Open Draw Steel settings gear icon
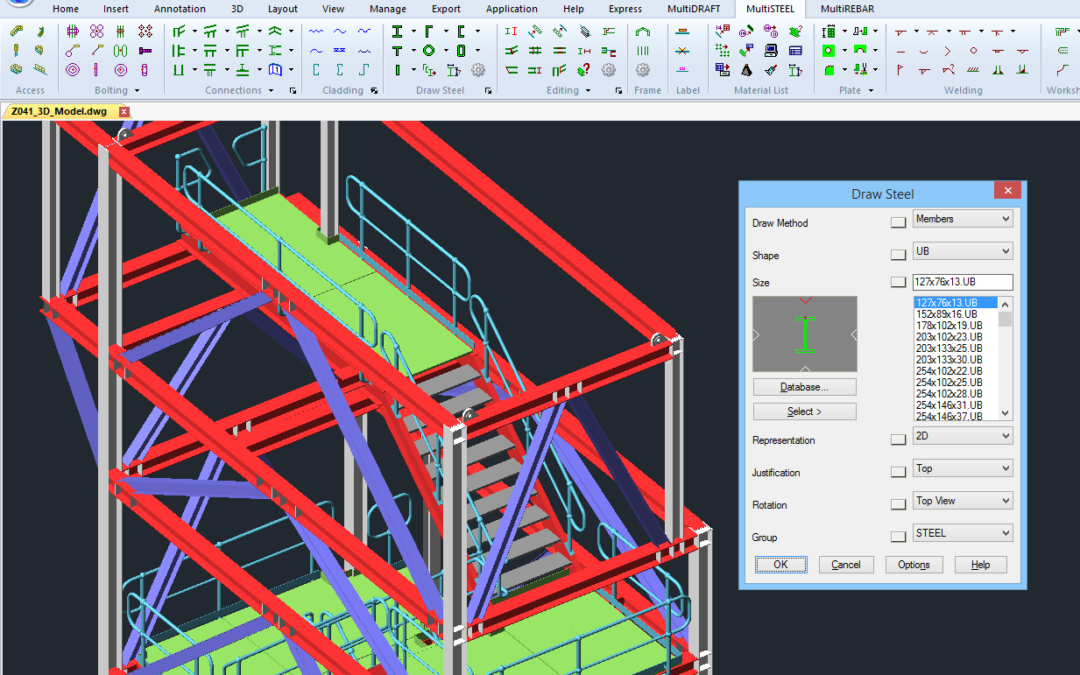1080x675 pixels. pyautogui.click(x=478, y=70)
